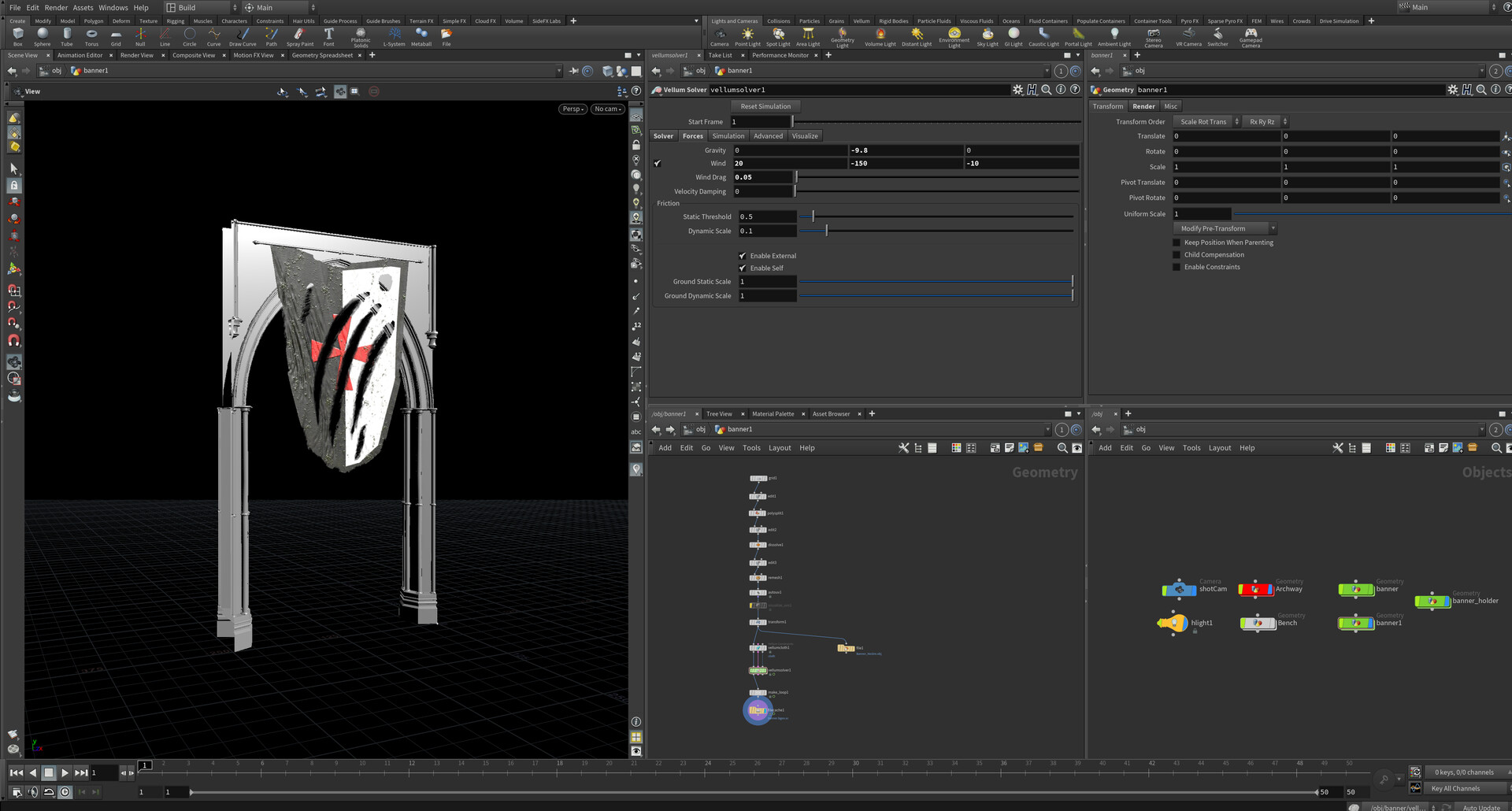Viewport: 1512px width, 811px height.
Task: Click the Archway geometry node
Action: pyautogui.click(x=1256, y=589)
